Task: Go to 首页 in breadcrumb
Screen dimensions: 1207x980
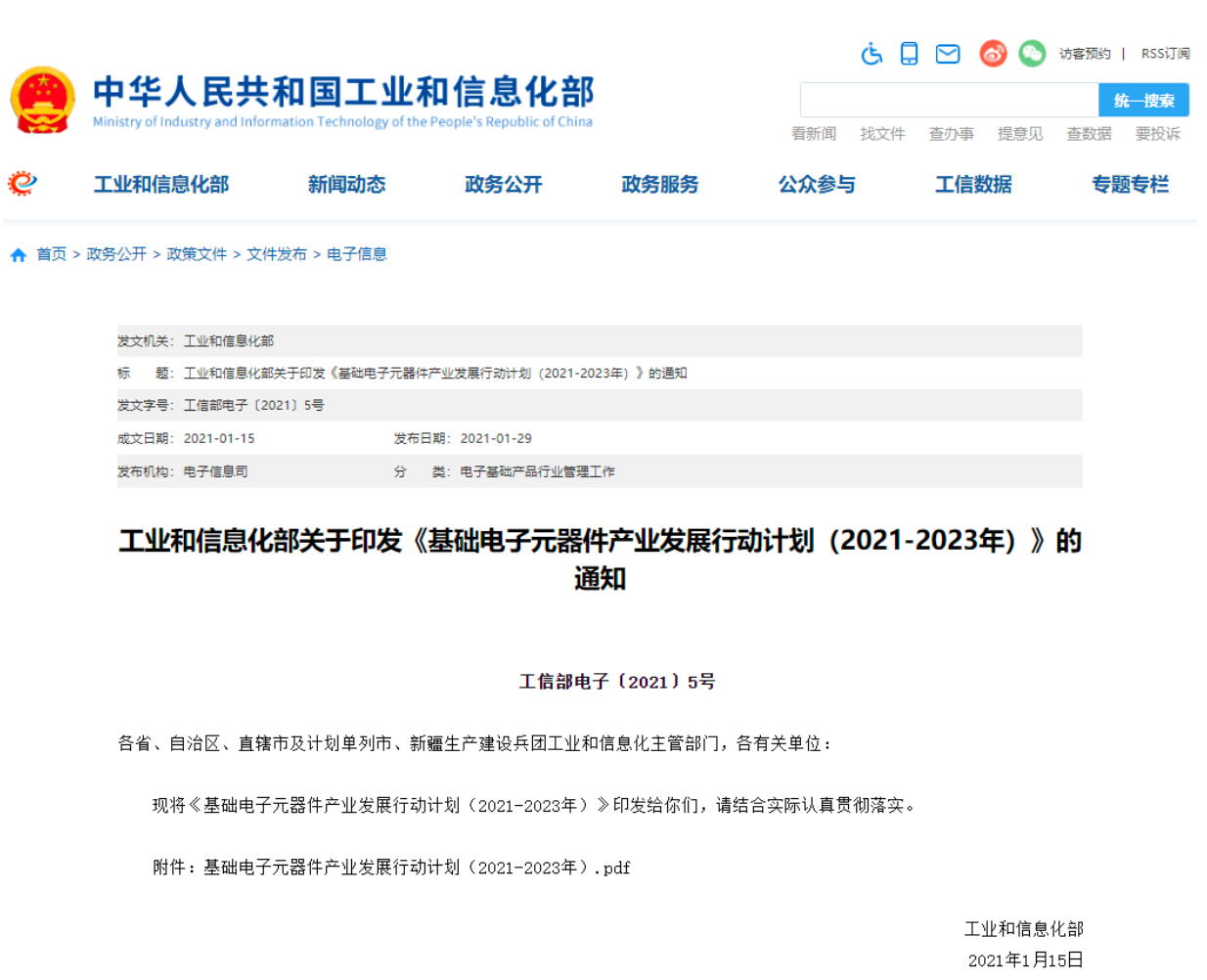Action: (x=52, y=254)
